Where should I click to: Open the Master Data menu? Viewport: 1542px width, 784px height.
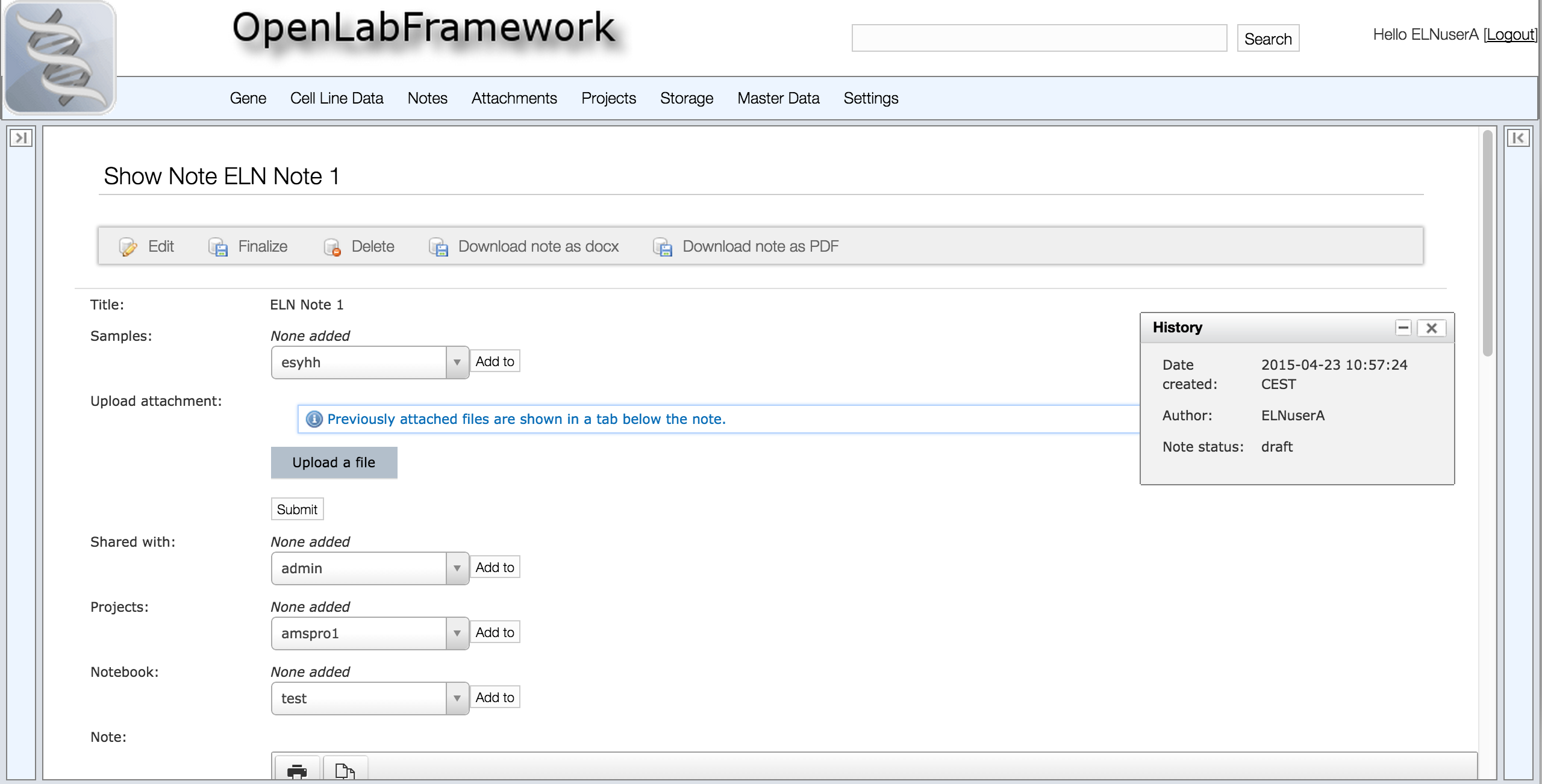click(x=778, y=98)
